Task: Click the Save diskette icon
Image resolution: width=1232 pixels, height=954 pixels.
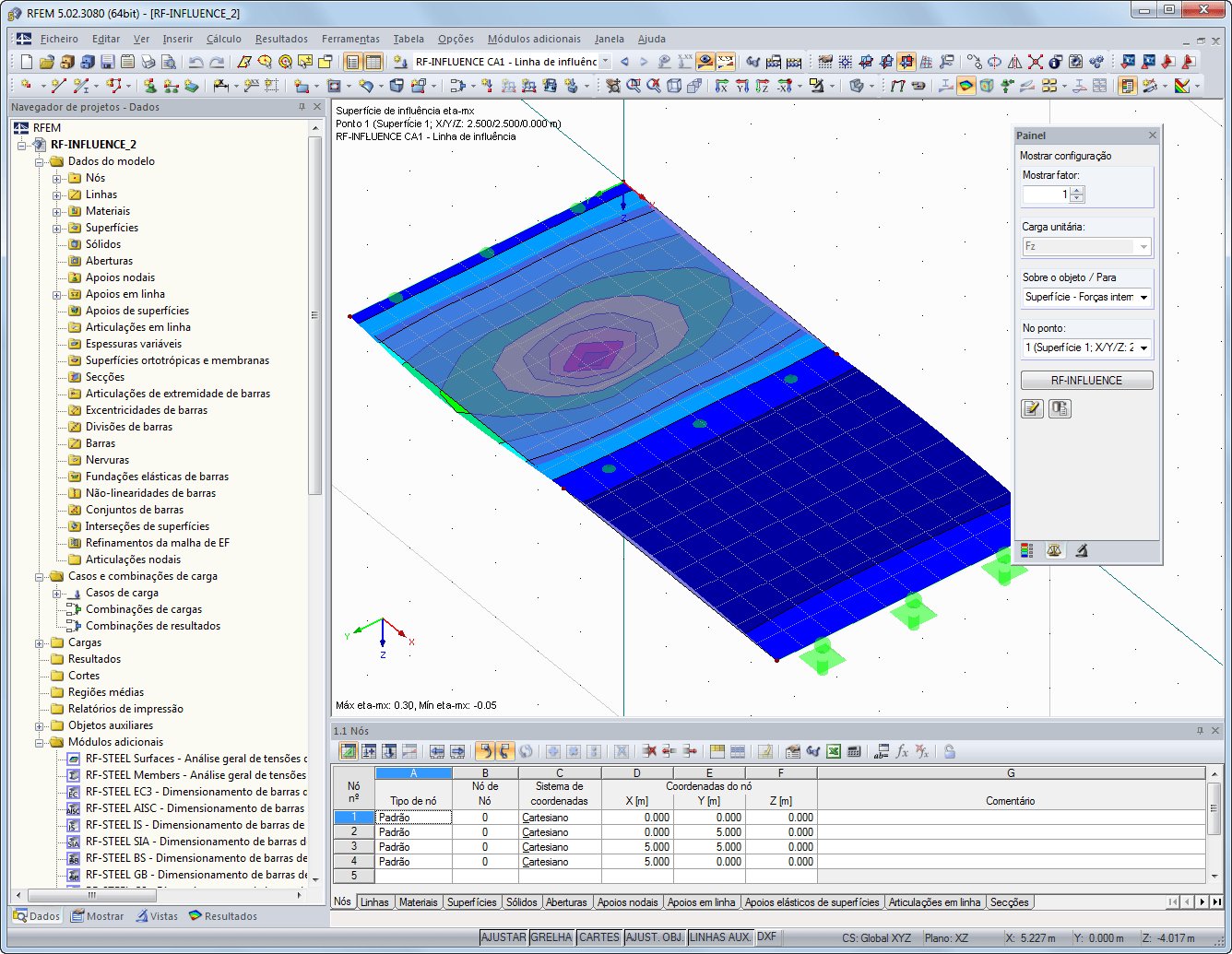Action: pos(108,62)
